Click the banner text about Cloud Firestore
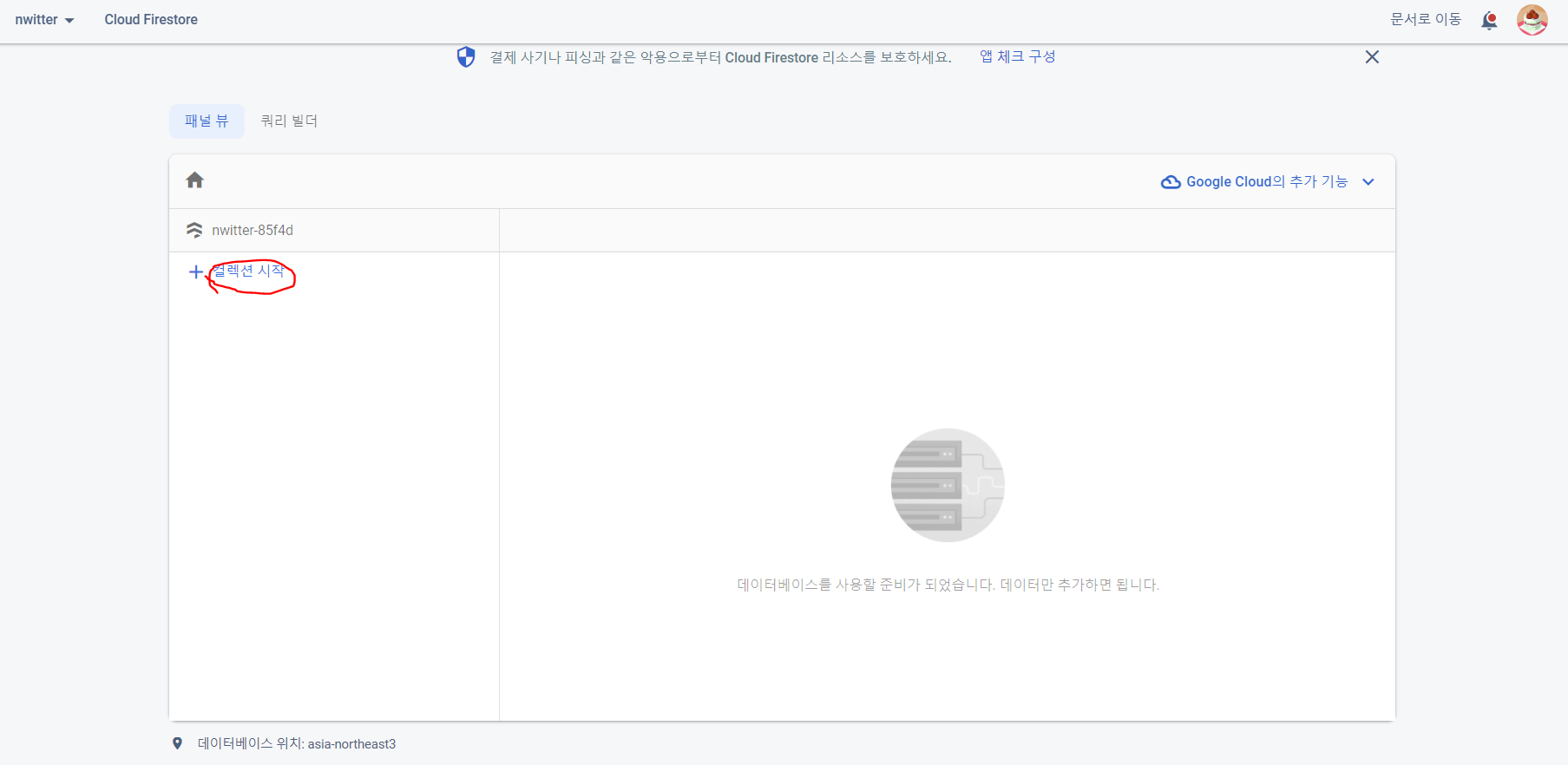This screenshot has height=765, width=1568. coord(720,57)
